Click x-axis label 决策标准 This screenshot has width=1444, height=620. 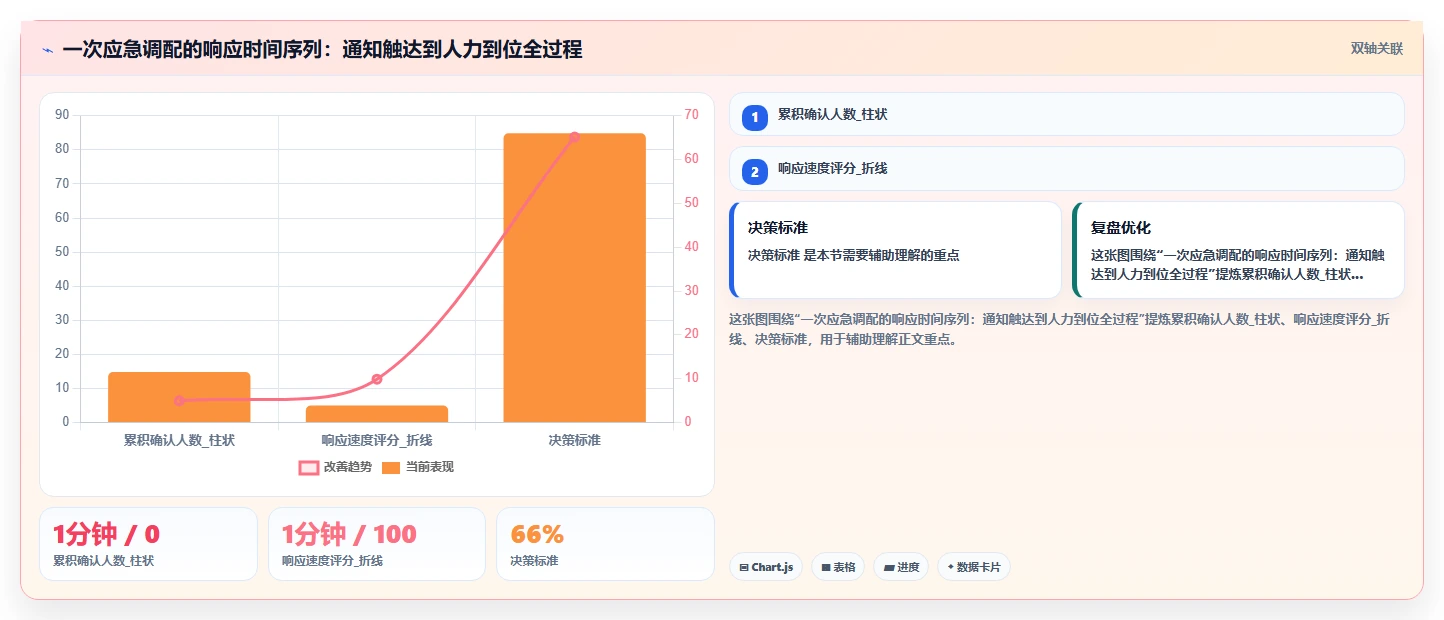click(574, 440)
